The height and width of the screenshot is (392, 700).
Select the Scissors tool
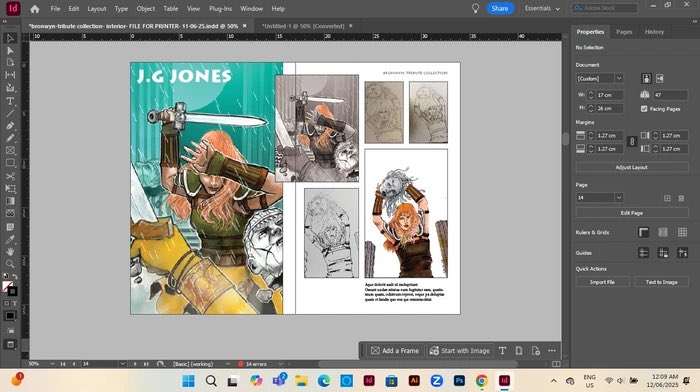(x=10, y=176)
